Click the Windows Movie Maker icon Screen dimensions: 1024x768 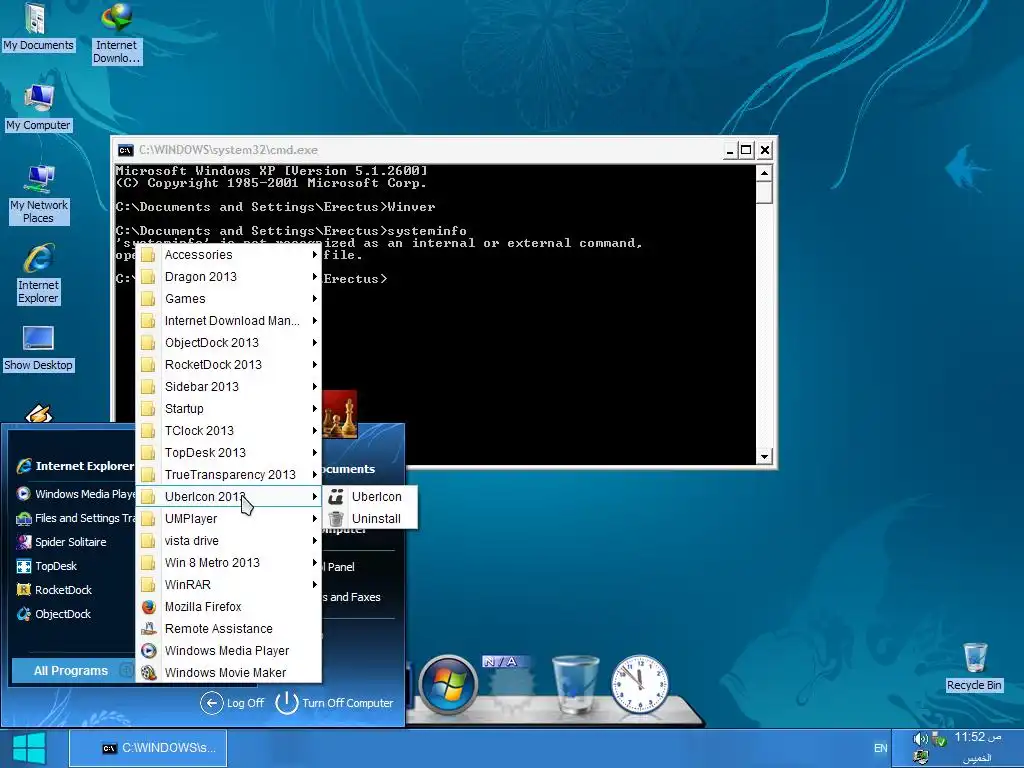[149, 673]
